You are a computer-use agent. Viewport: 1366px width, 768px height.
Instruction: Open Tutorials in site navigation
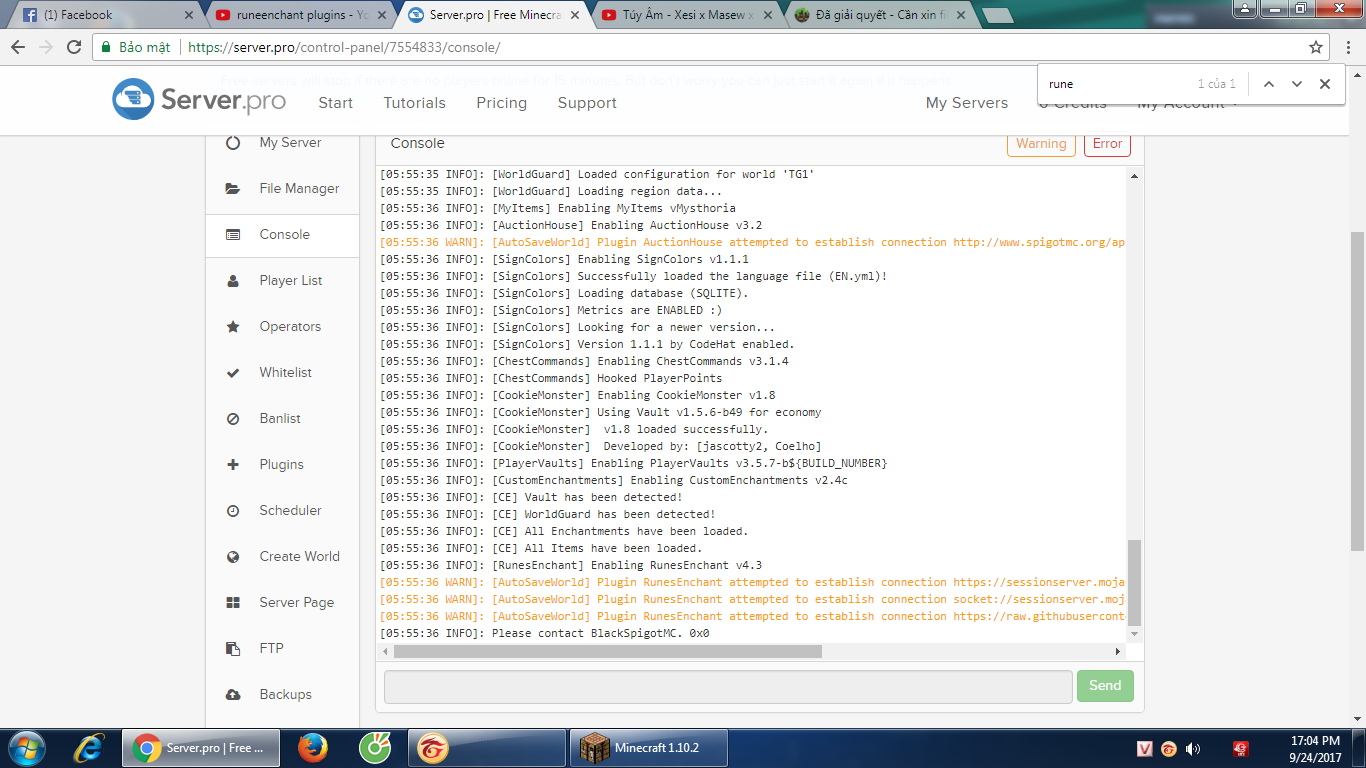click(x=414, y=103)
